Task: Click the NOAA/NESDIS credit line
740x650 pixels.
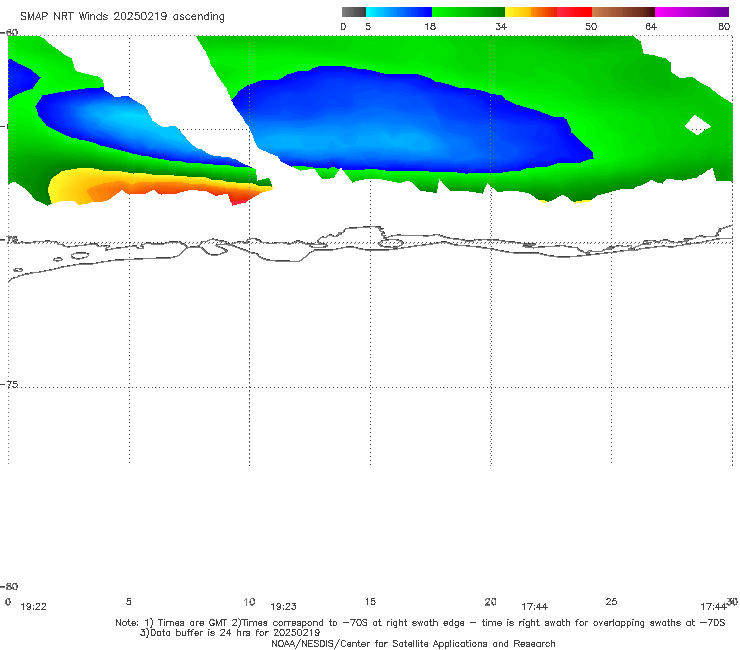Action: click(413, 643)
